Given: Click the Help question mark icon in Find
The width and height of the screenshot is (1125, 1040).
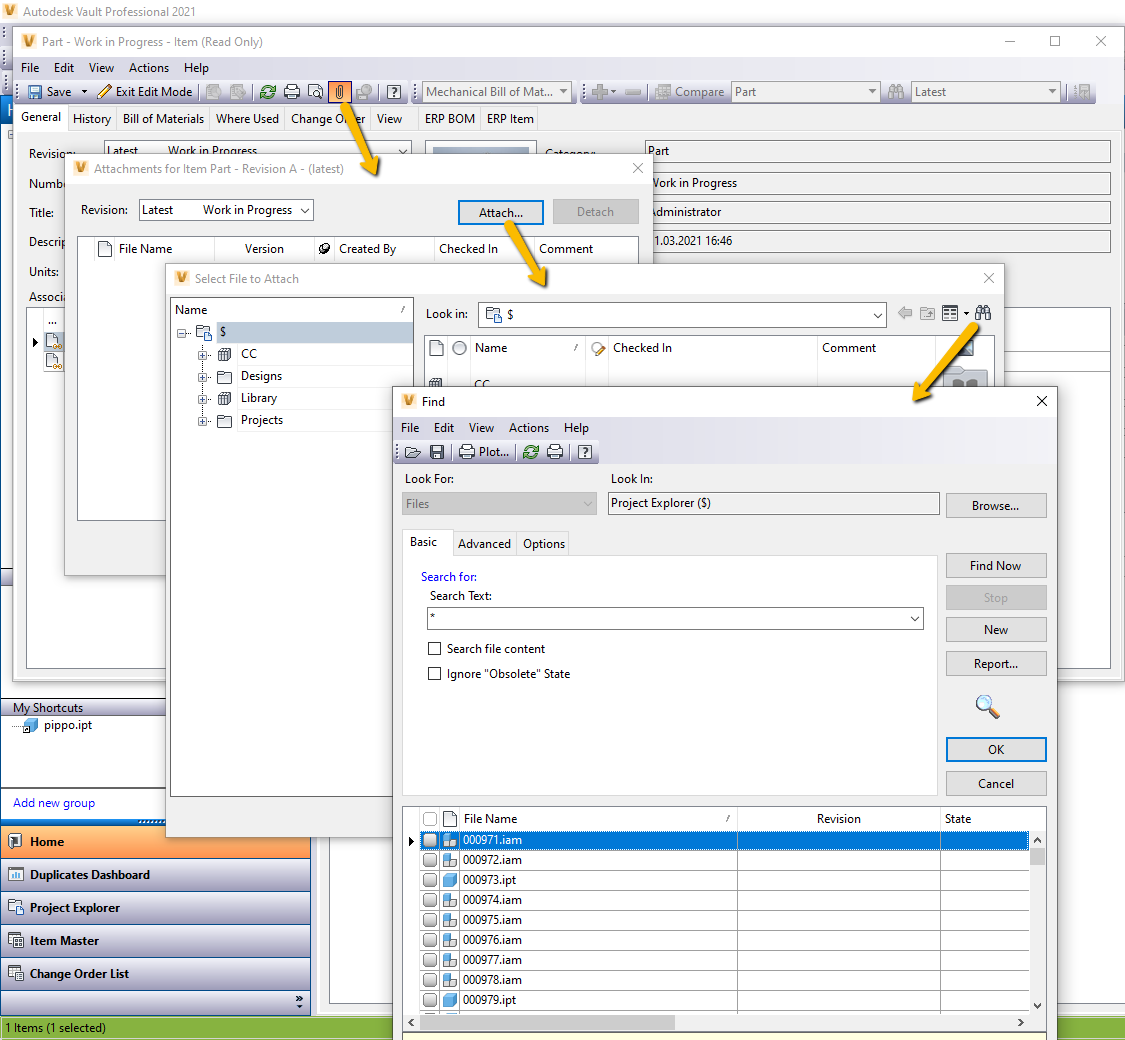Looking at the screenshot, I should tap(585, 452).
